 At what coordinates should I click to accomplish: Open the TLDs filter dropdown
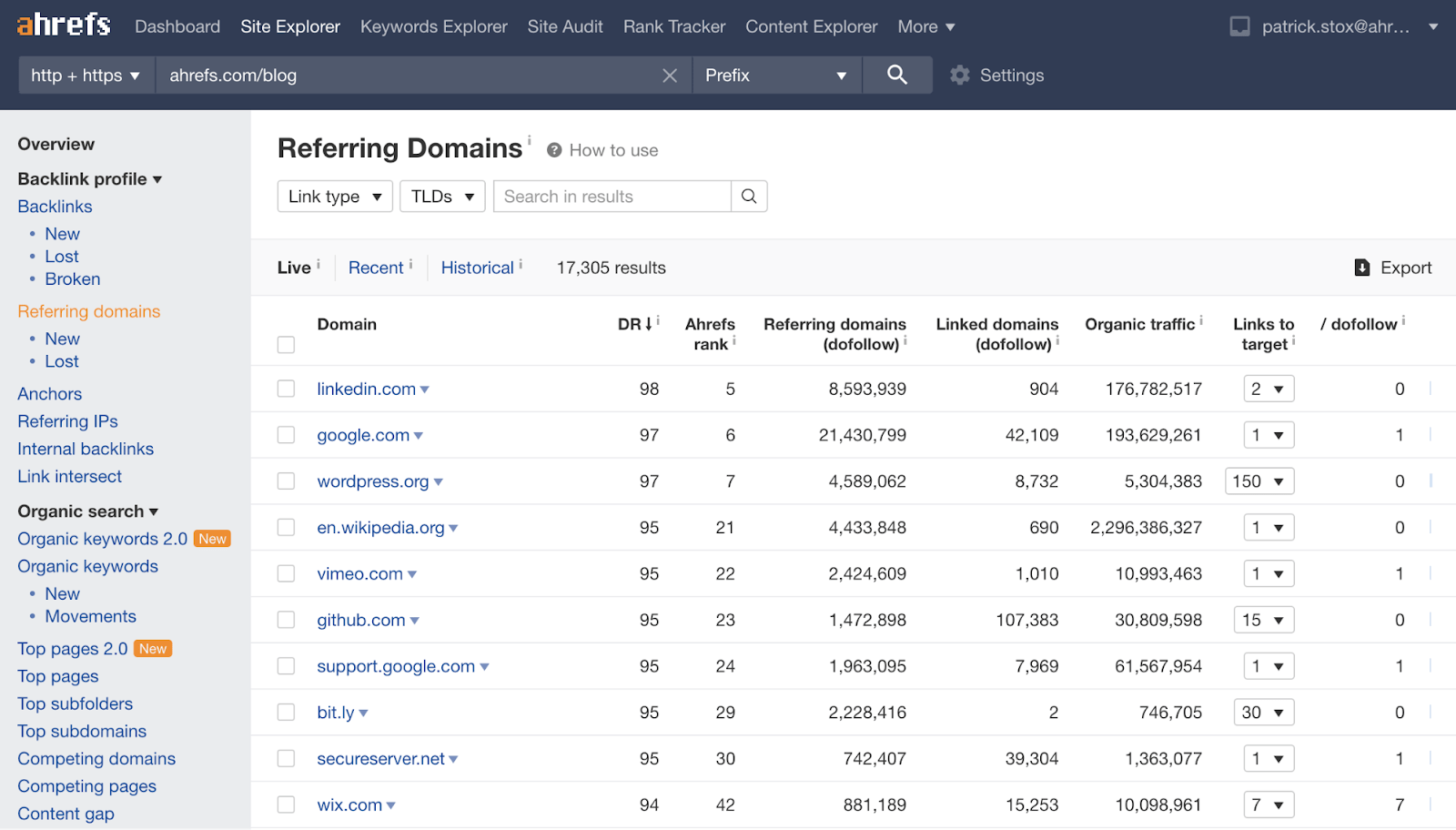[x=442, y=196]
